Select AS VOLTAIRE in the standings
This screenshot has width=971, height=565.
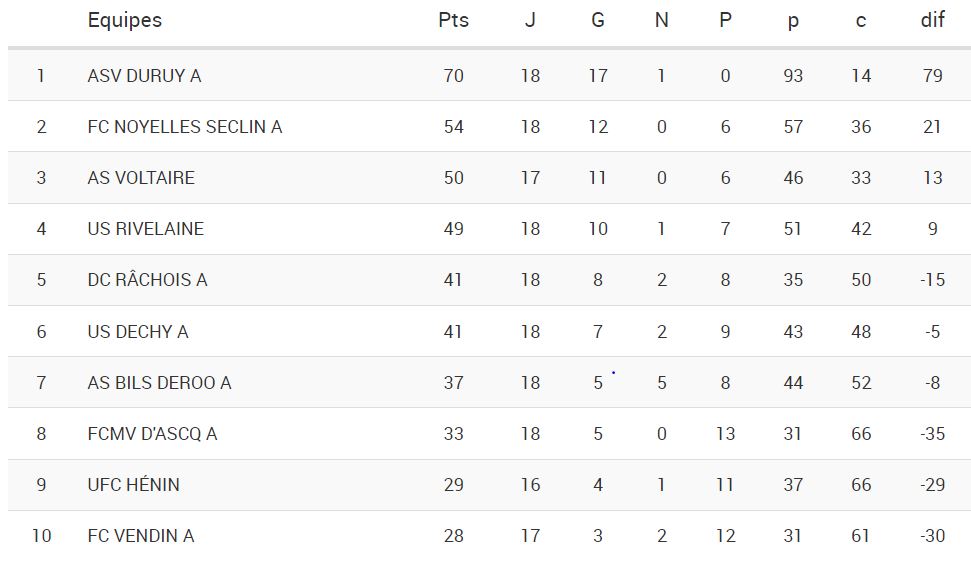pos(141,177)
